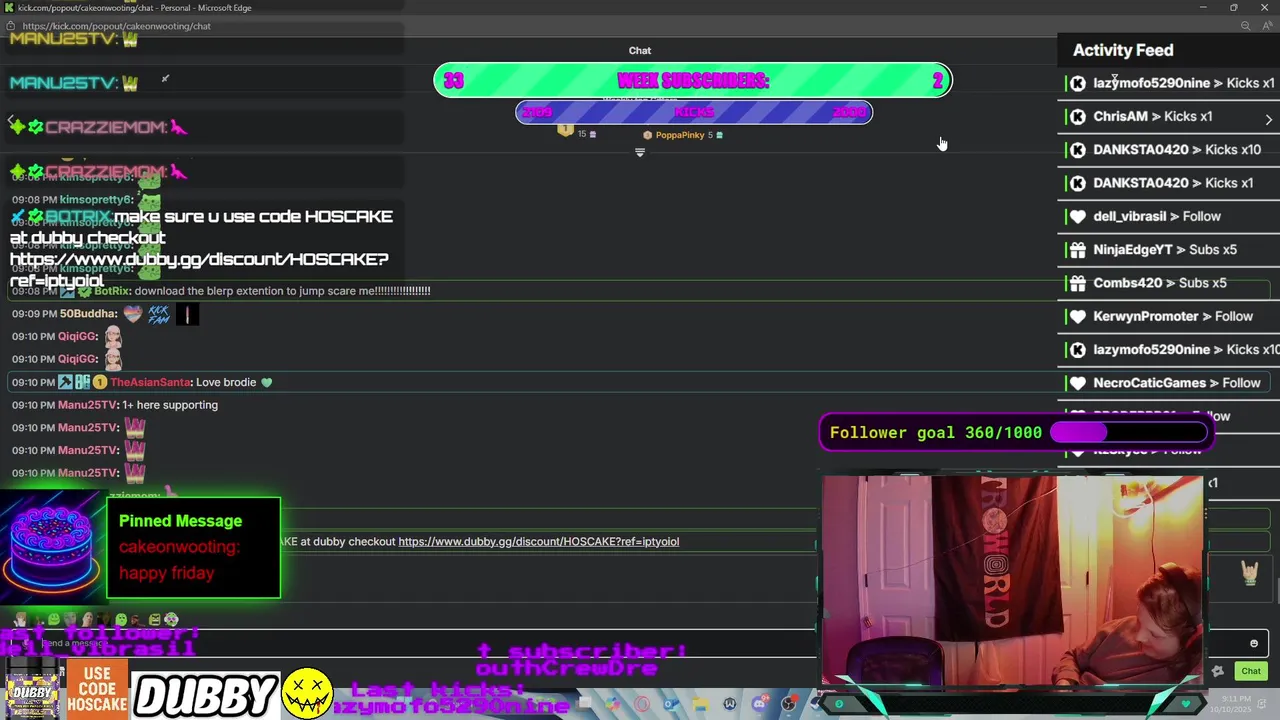The image size is (1280, 720).
Task: Click dell_vibrasil Follow heart icon
Action: coord(1077,216)
